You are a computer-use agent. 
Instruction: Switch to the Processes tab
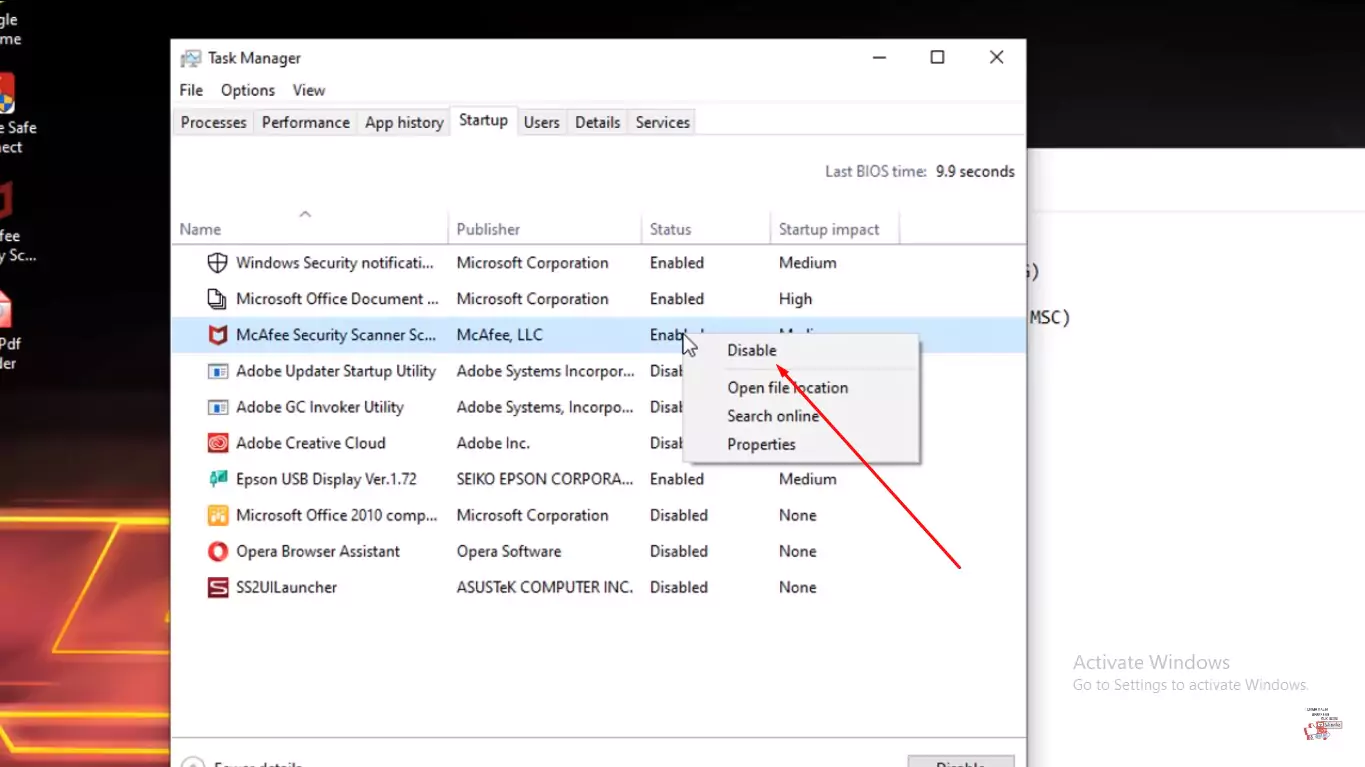click(213, 122)
